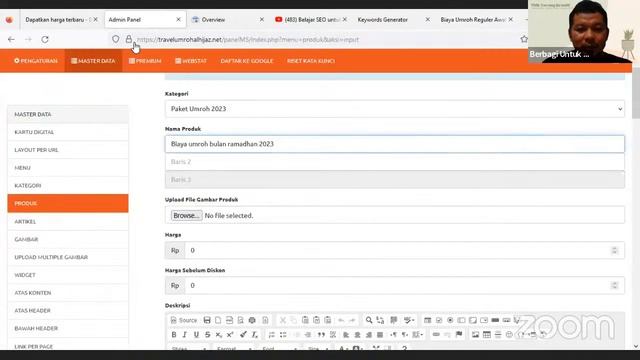Click the Block Quote icon
640x360 pixels.
(x=321, y=335)
